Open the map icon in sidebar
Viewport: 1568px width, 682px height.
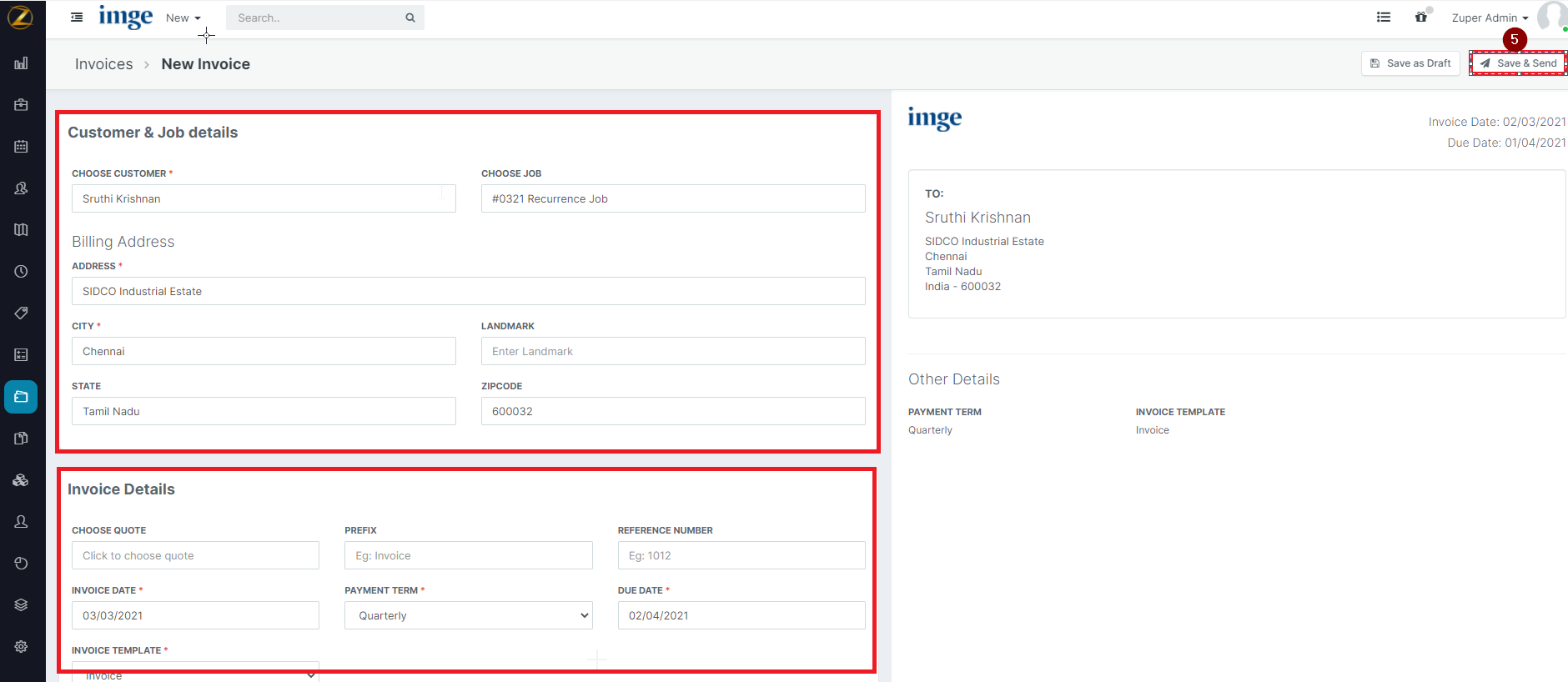[x=21, y=230]
